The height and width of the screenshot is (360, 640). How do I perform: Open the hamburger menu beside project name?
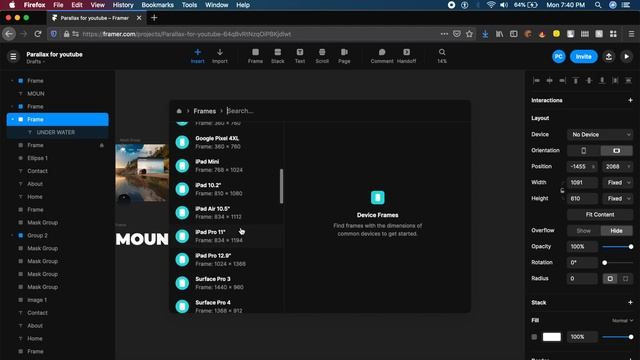pos(13,56)
